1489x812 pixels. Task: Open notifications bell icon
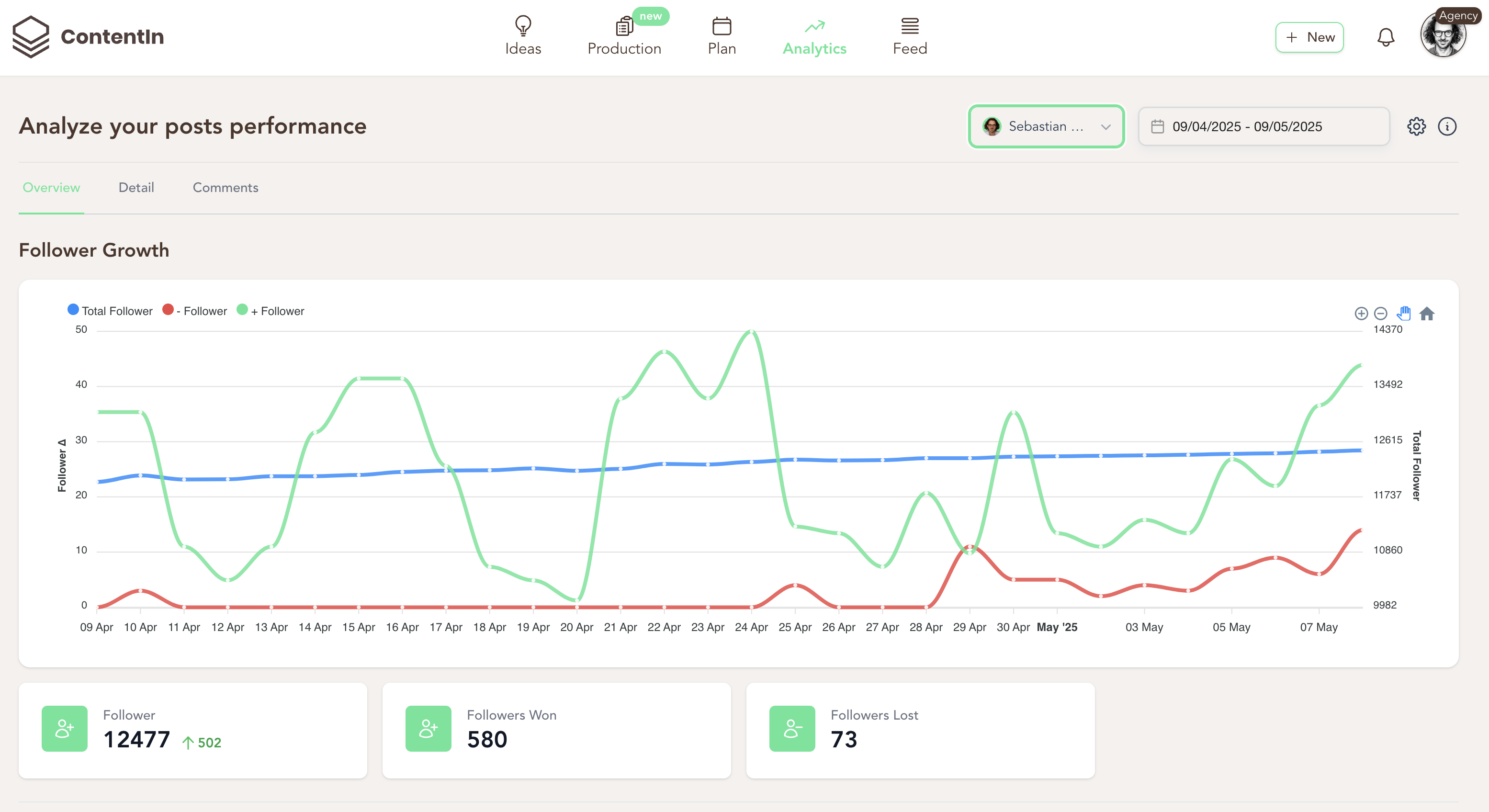coord(1386,37)
